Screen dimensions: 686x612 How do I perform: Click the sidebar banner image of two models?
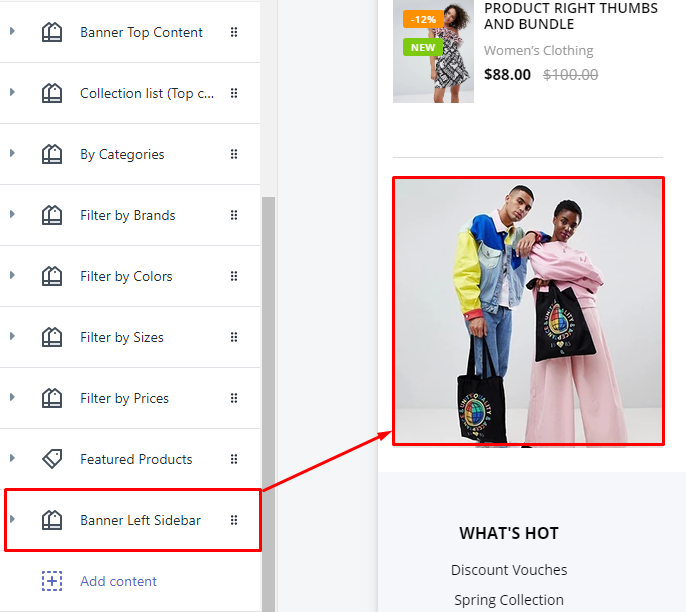pos(527,312)
